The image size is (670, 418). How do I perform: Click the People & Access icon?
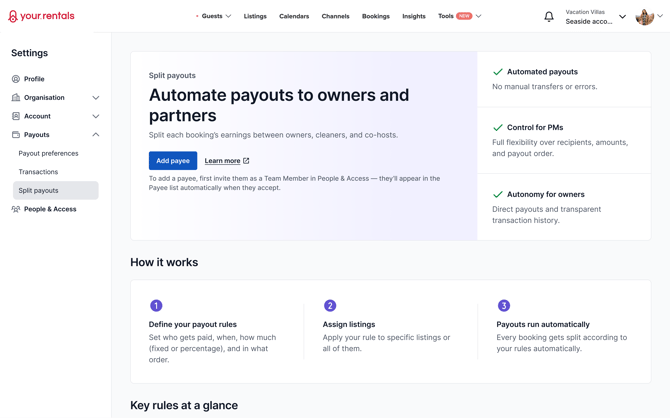point(16,209)
